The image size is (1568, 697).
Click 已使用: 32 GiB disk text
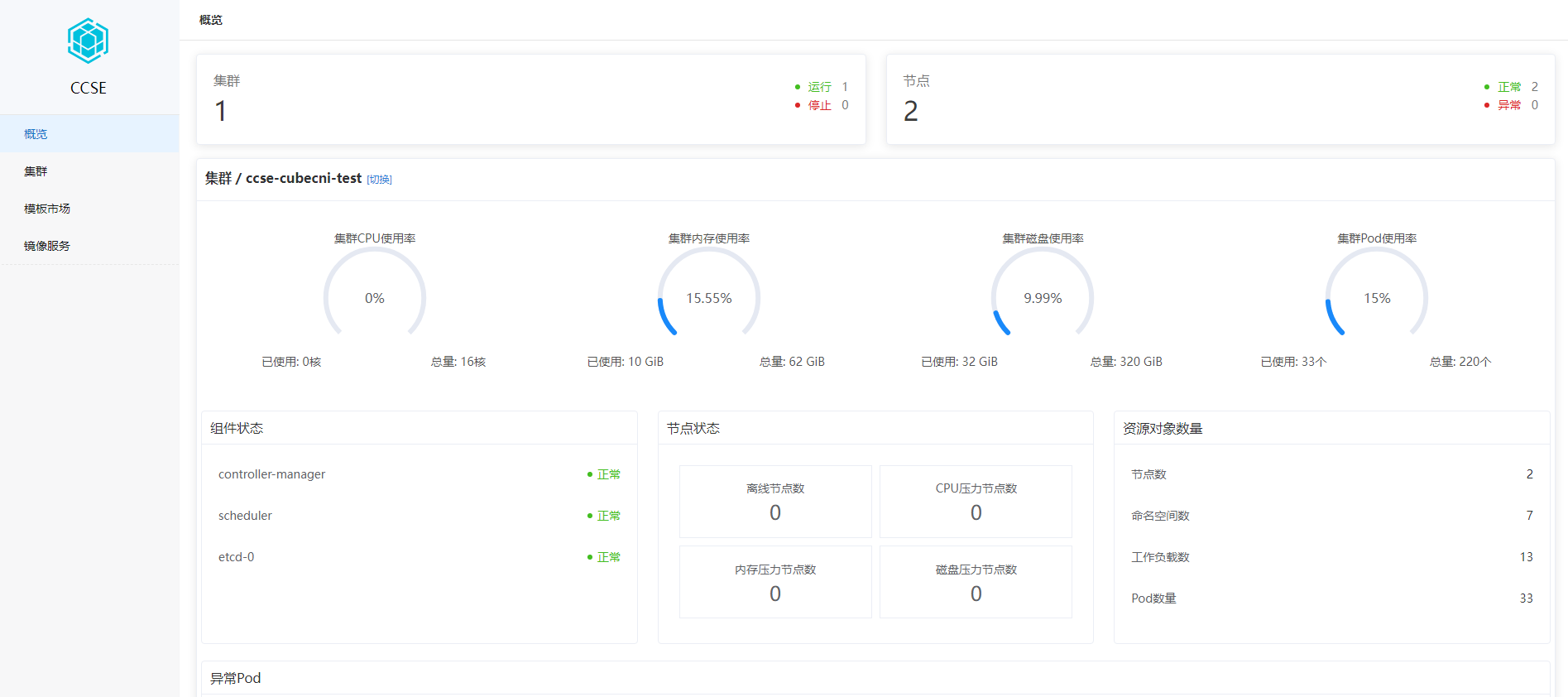(x=960, y=362)
